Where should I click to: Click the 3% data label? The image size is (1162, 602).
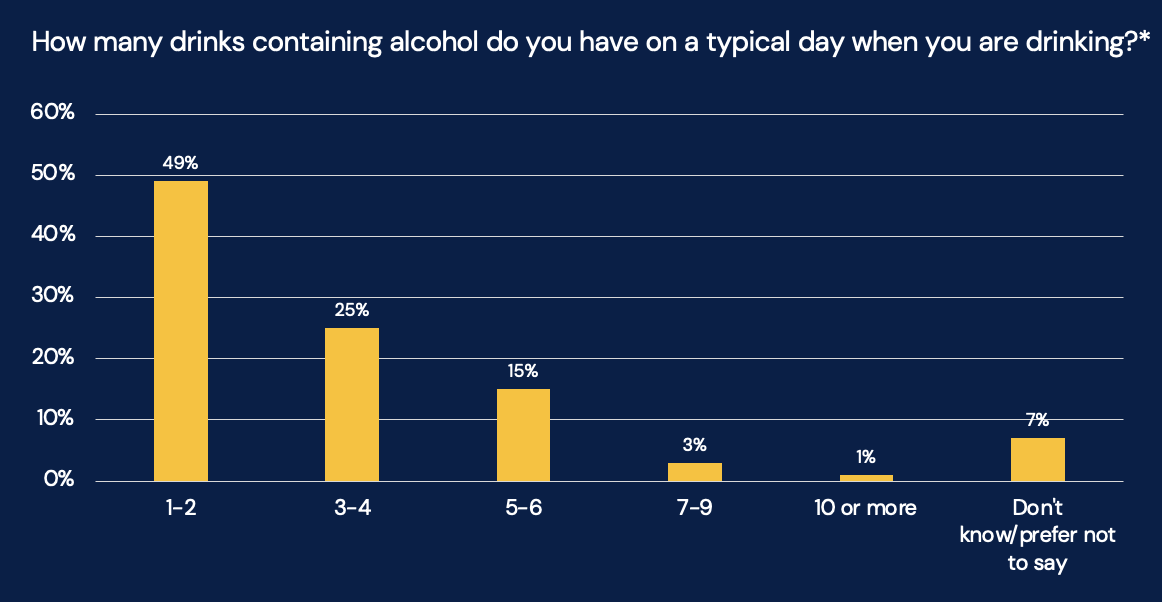point(695,445)
